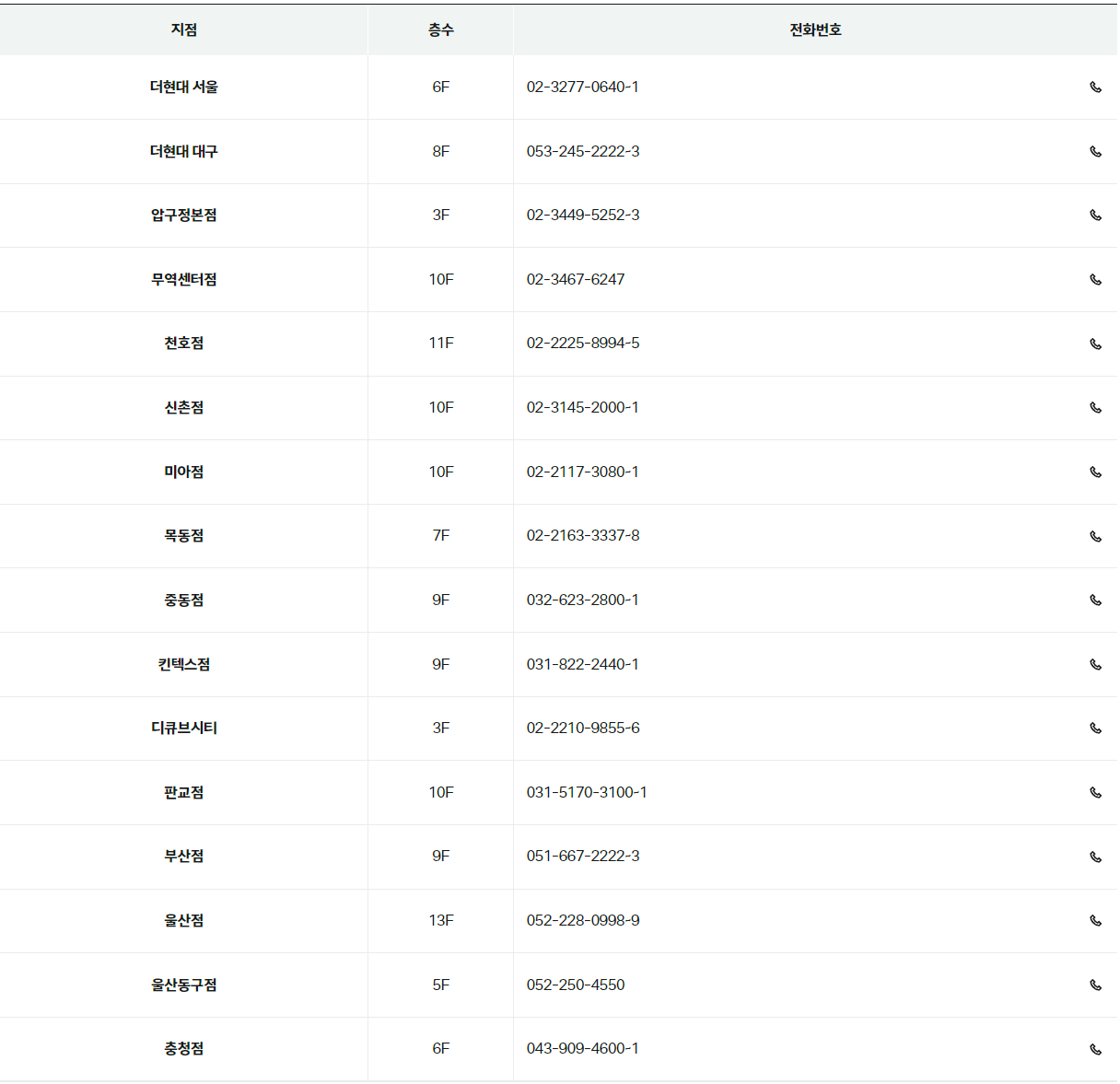Select the number 02-3467-6247
This screenshot has height=1084, width=1120.
click(x=576, y=279)
